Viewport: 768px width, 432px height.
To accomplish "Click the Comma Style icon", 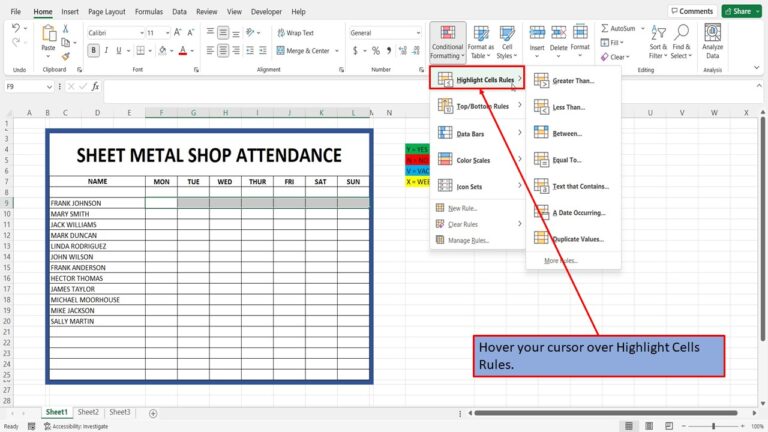I will pos(389,50).
